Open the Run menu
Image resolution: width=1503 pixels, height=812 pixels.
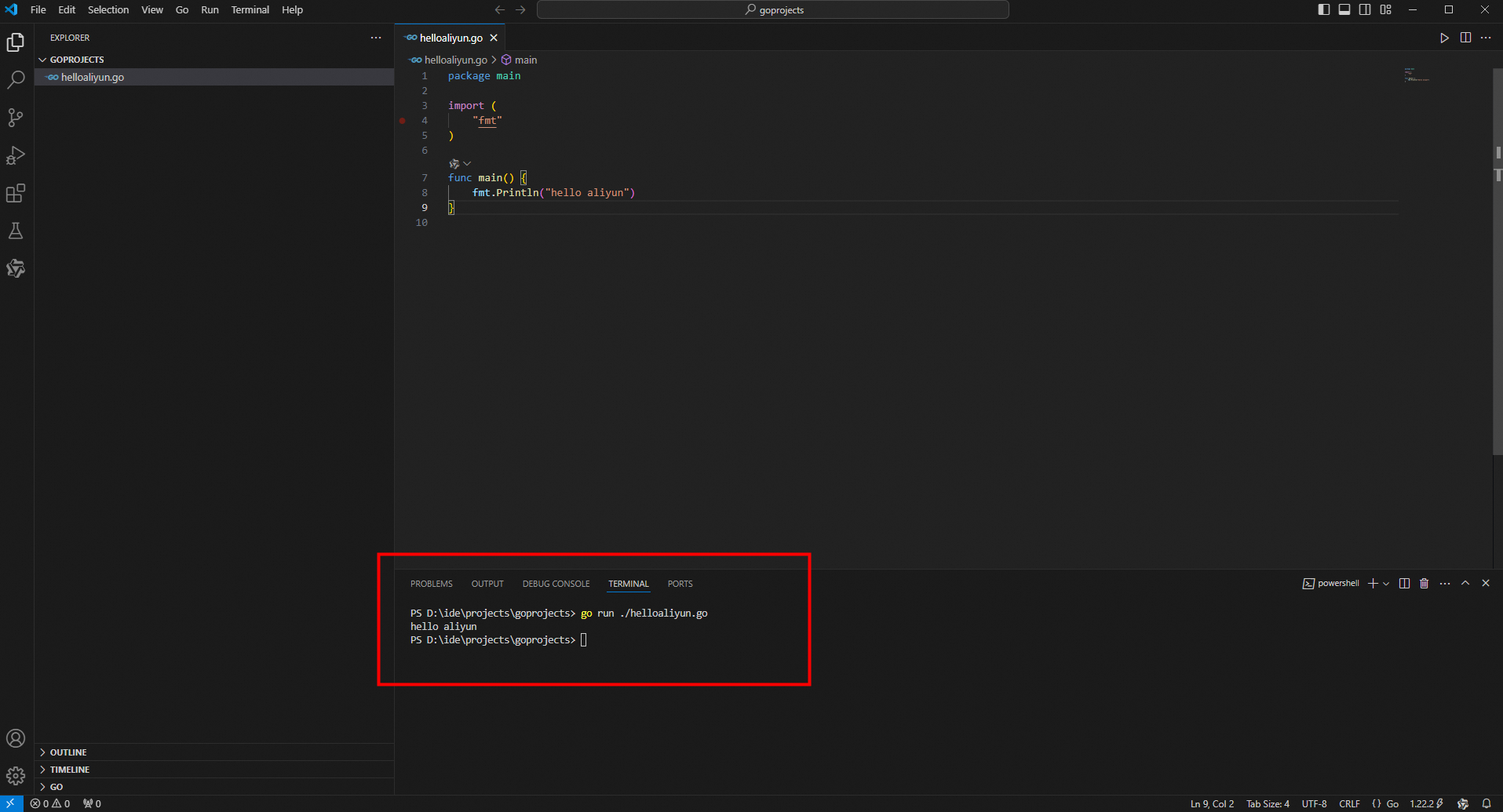coord(210,9)
